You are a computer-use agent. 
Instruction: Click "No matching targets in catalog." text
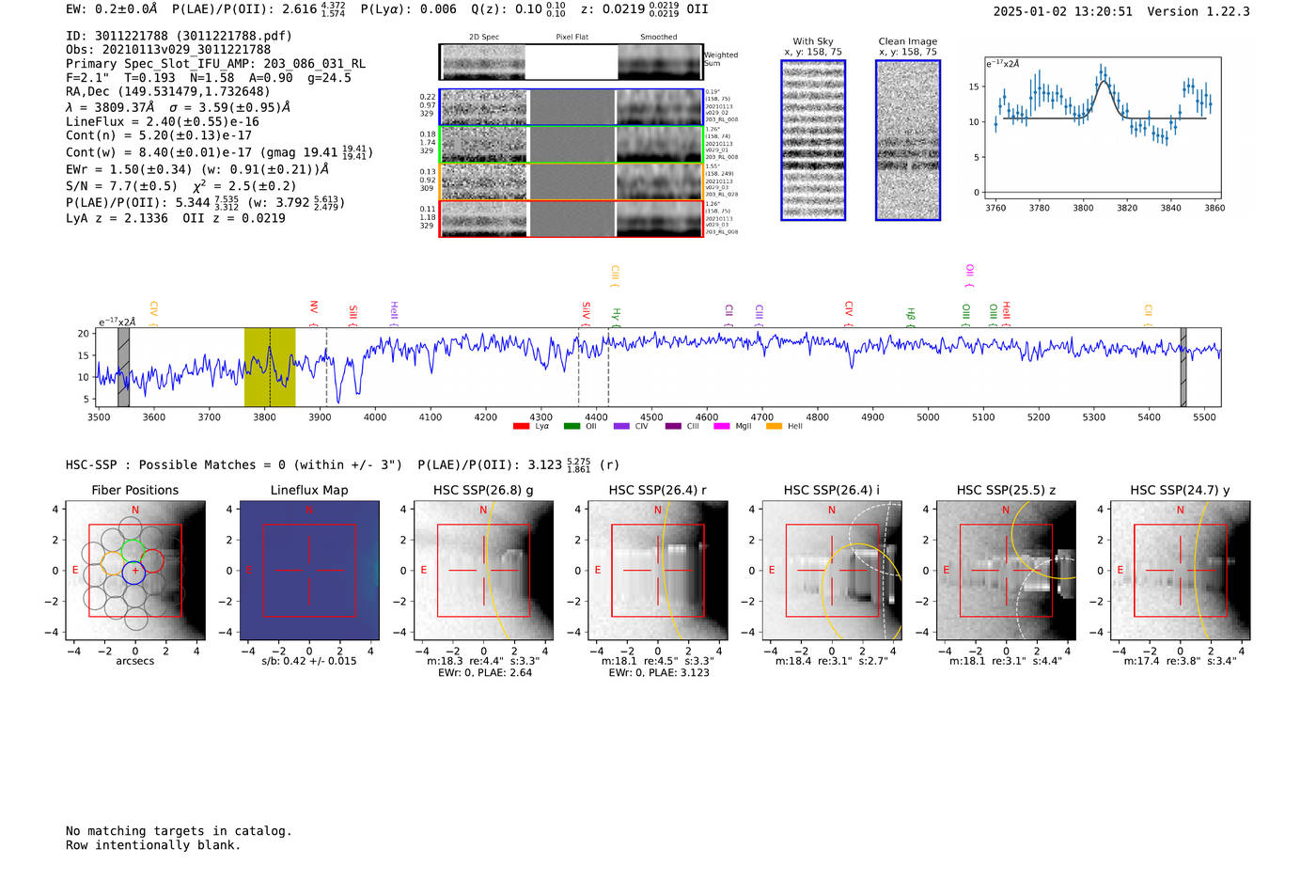[x=179, y=831]
